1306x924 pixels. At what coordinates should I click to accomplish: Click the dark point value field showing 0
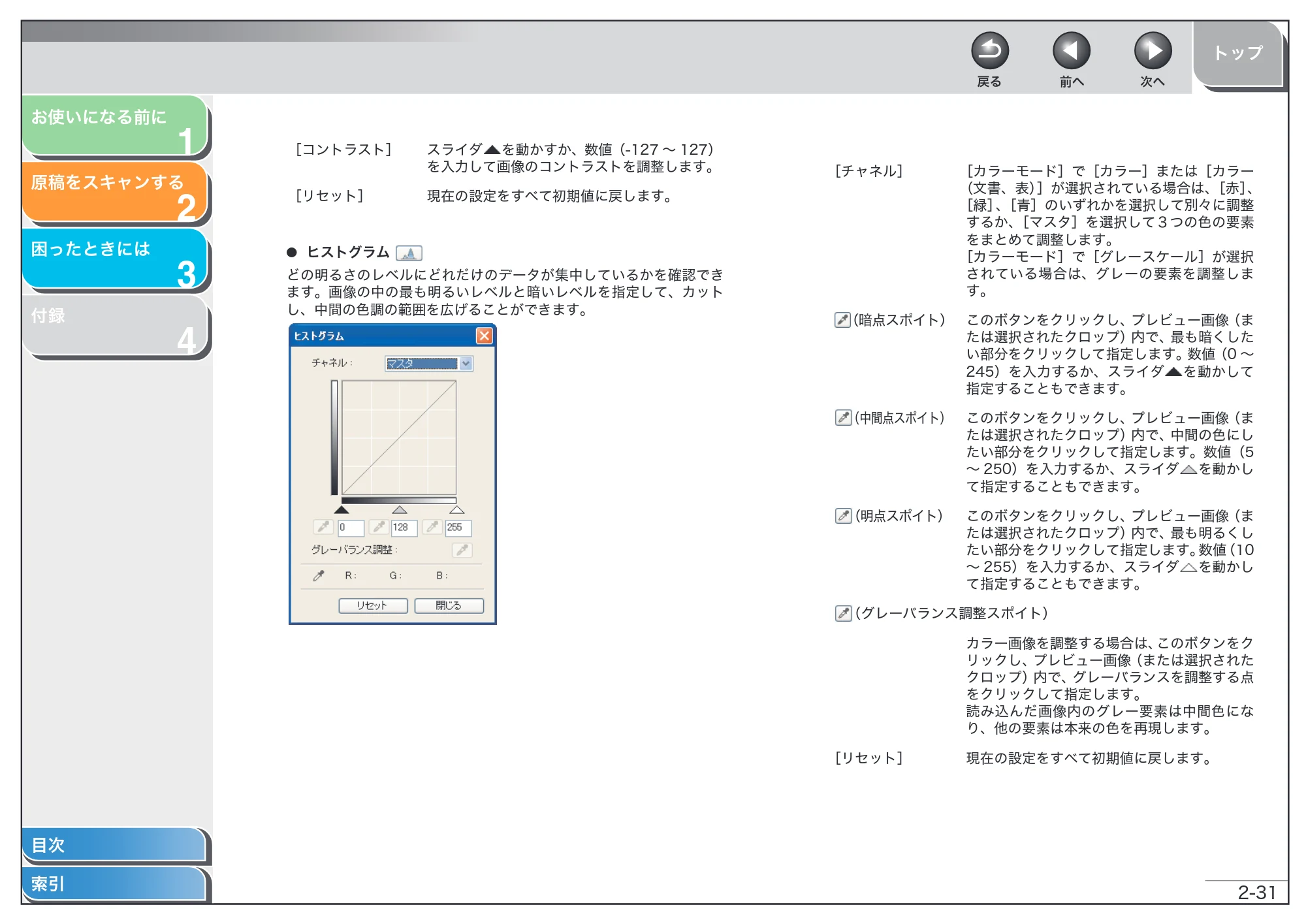(x=351, y=528)
